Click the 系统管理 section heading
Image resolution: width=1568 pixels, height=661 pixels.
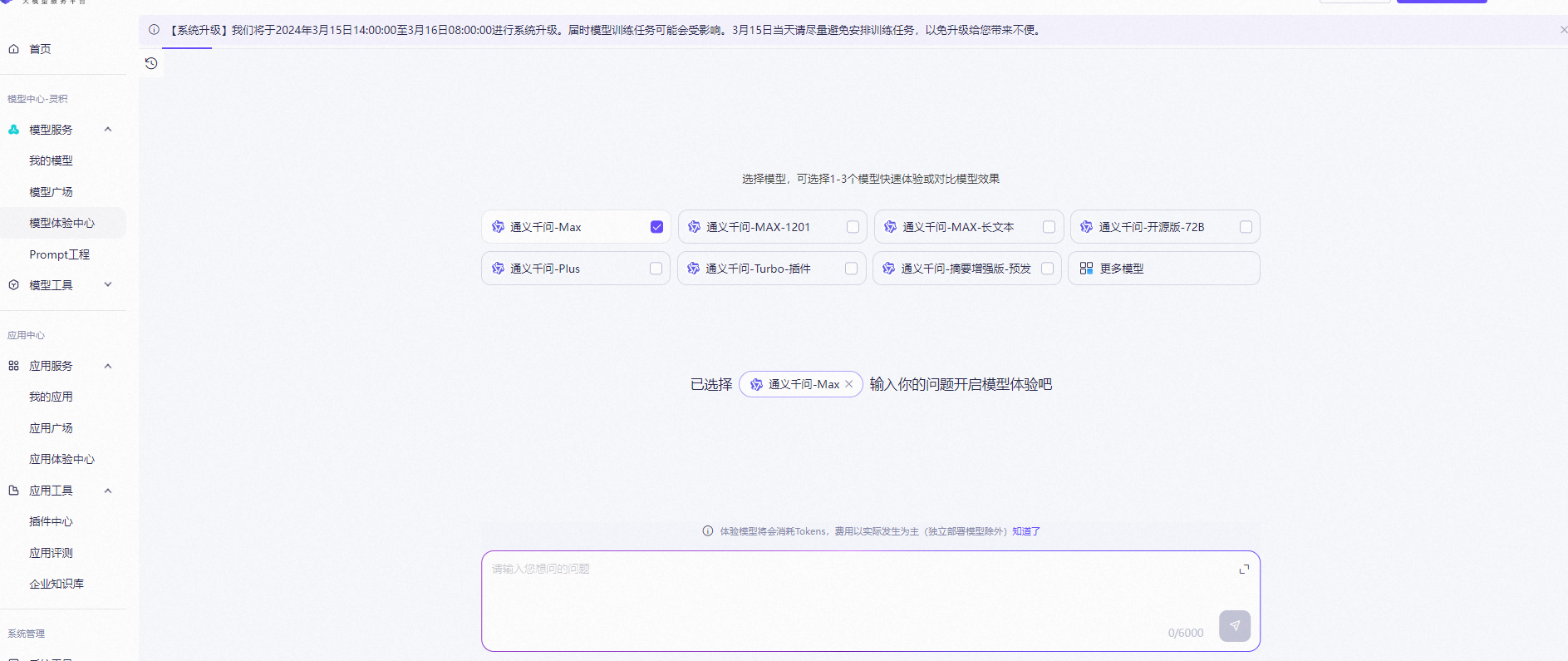(x=26, y=634)
